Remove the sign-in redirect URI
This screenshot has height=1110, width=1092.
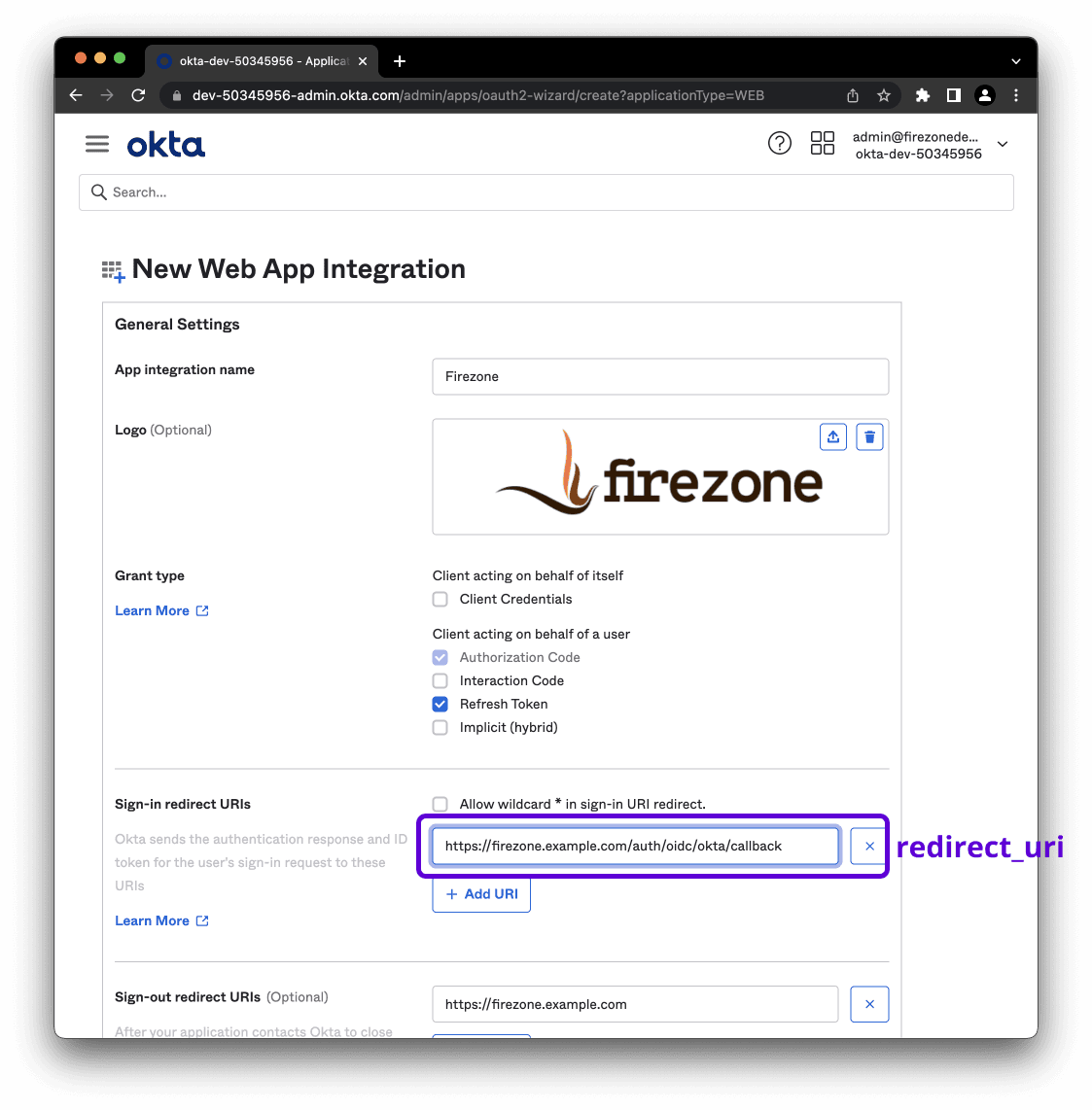(x=869, y=847)
